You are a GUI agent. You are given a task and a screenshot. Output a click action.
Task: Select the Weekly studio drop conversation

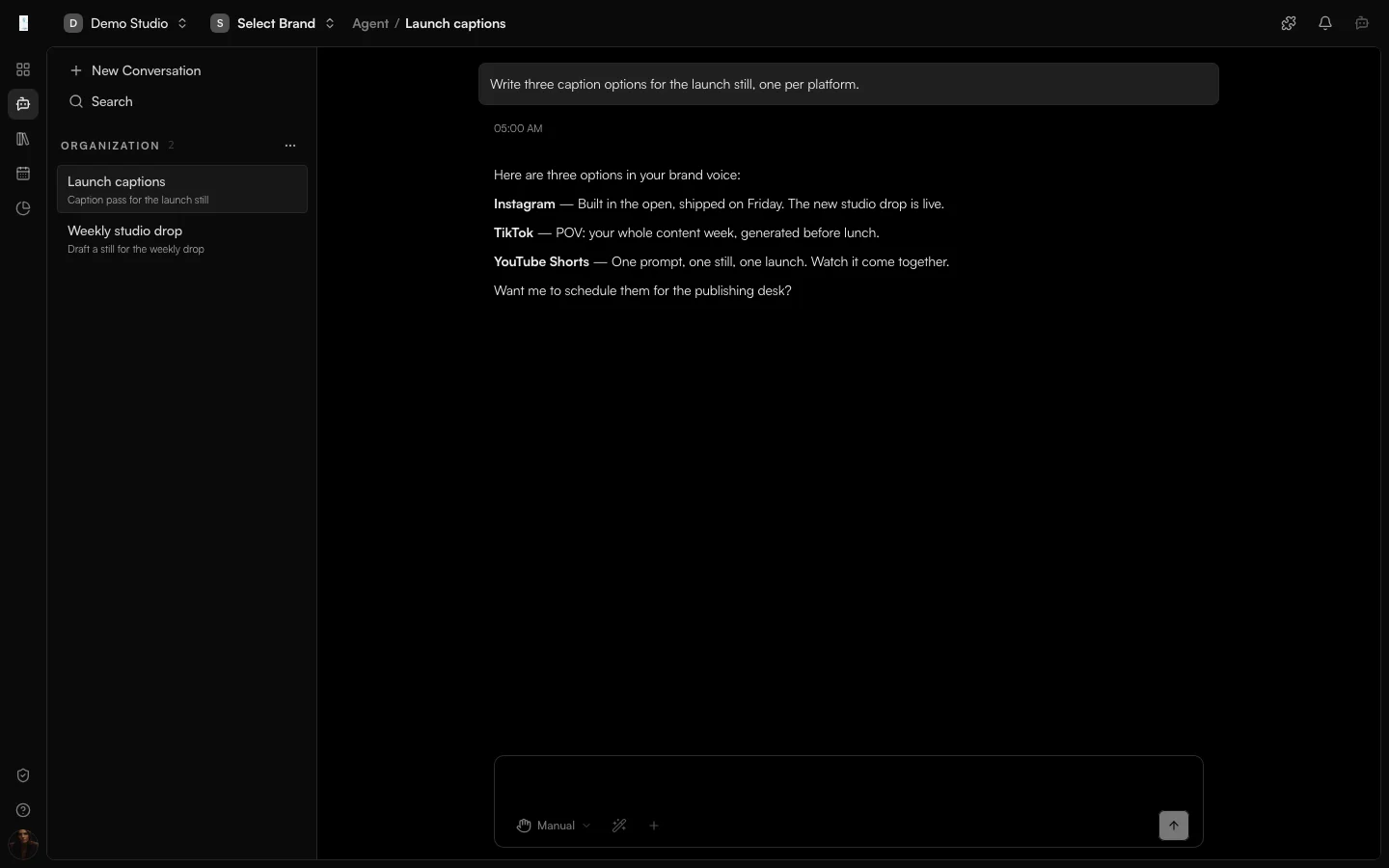182,238
